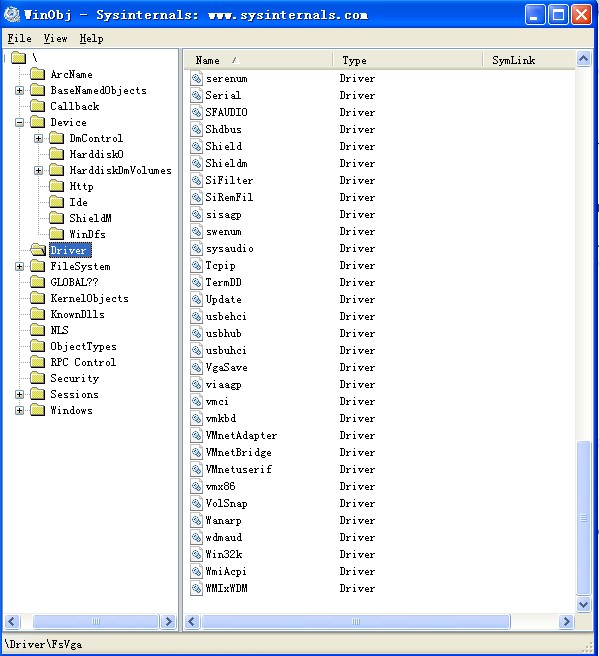Select the ObjectTypes folder icon

[x=38, y=346]
